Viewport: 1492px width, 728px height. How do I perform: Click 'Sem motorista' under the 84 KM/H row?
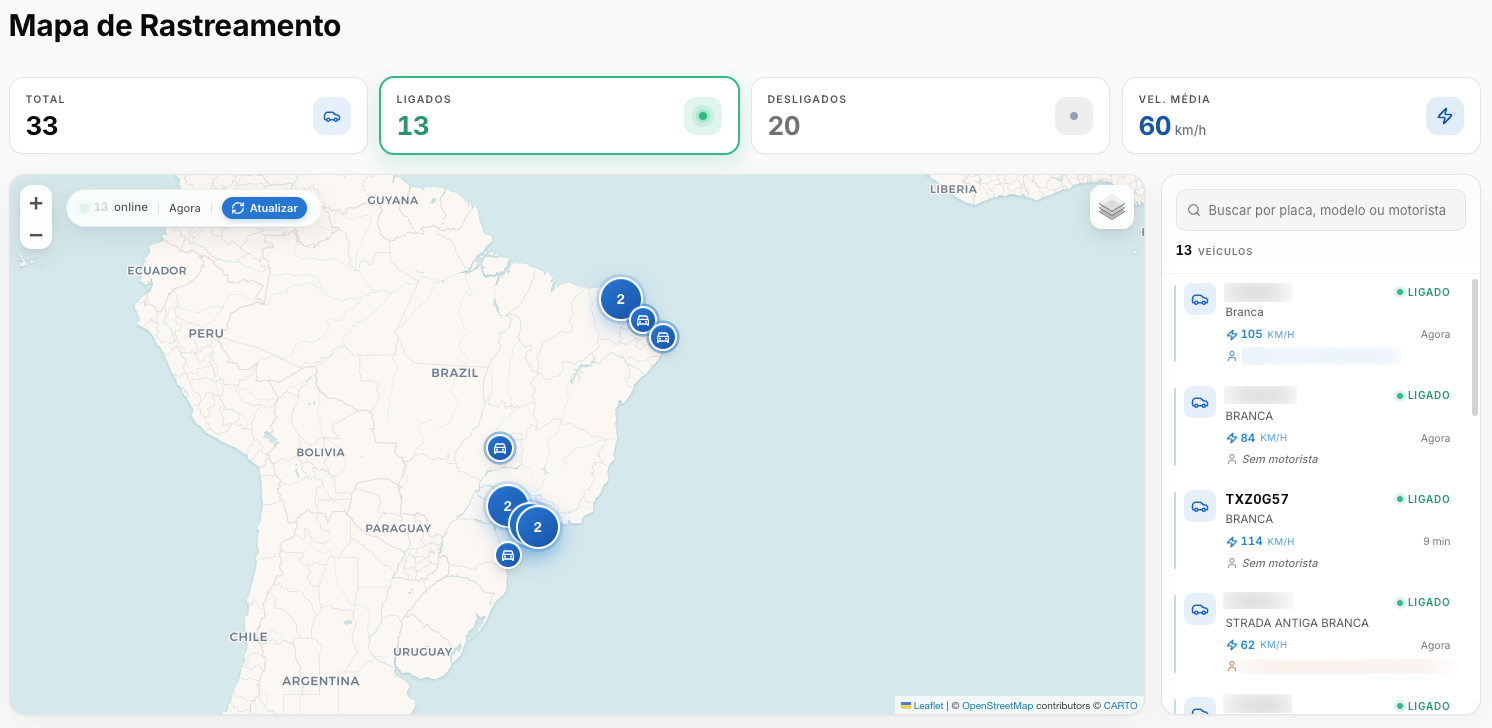click(1280, 459)
